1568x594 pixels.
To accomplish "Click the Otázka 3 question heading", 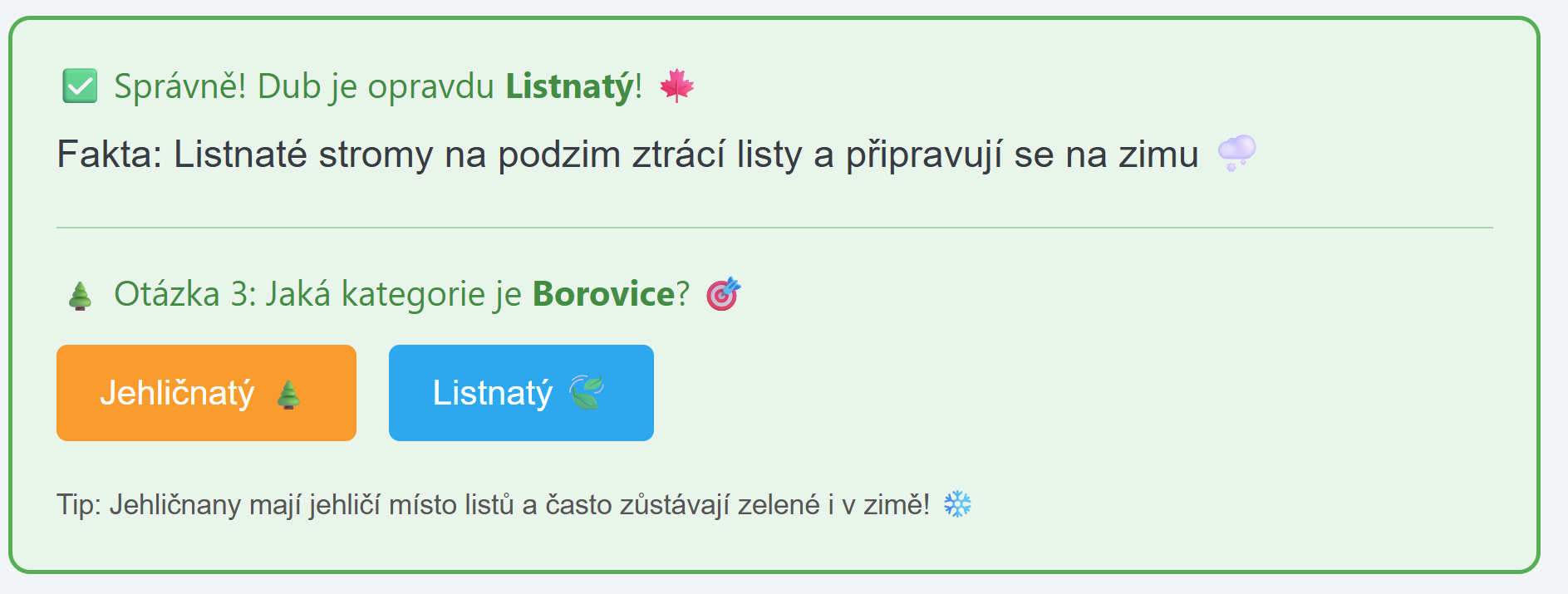I will point(402,294).
